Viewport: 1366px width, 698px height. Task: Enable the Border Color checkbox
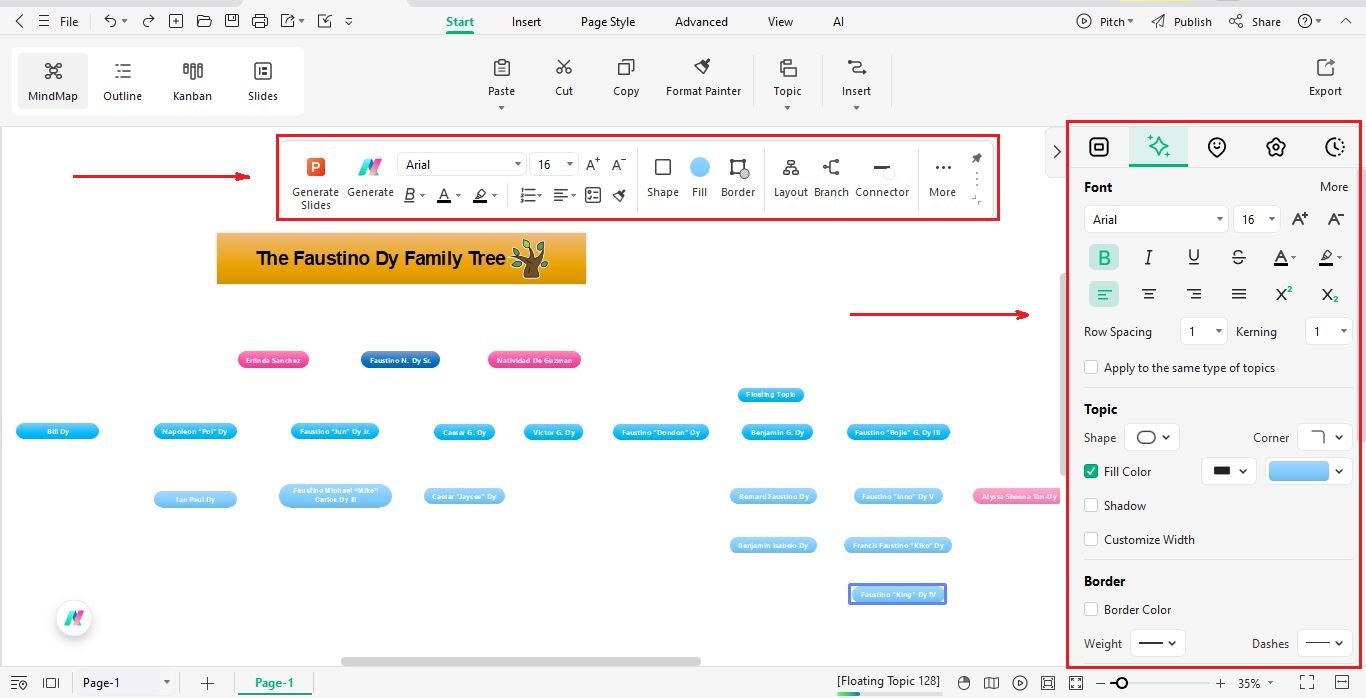click(x=1091, y=609)
